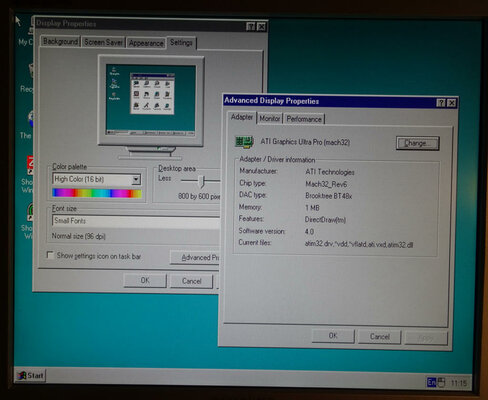Click the 'Brooktree BT48x' DAC type value

tap(329, 196)
